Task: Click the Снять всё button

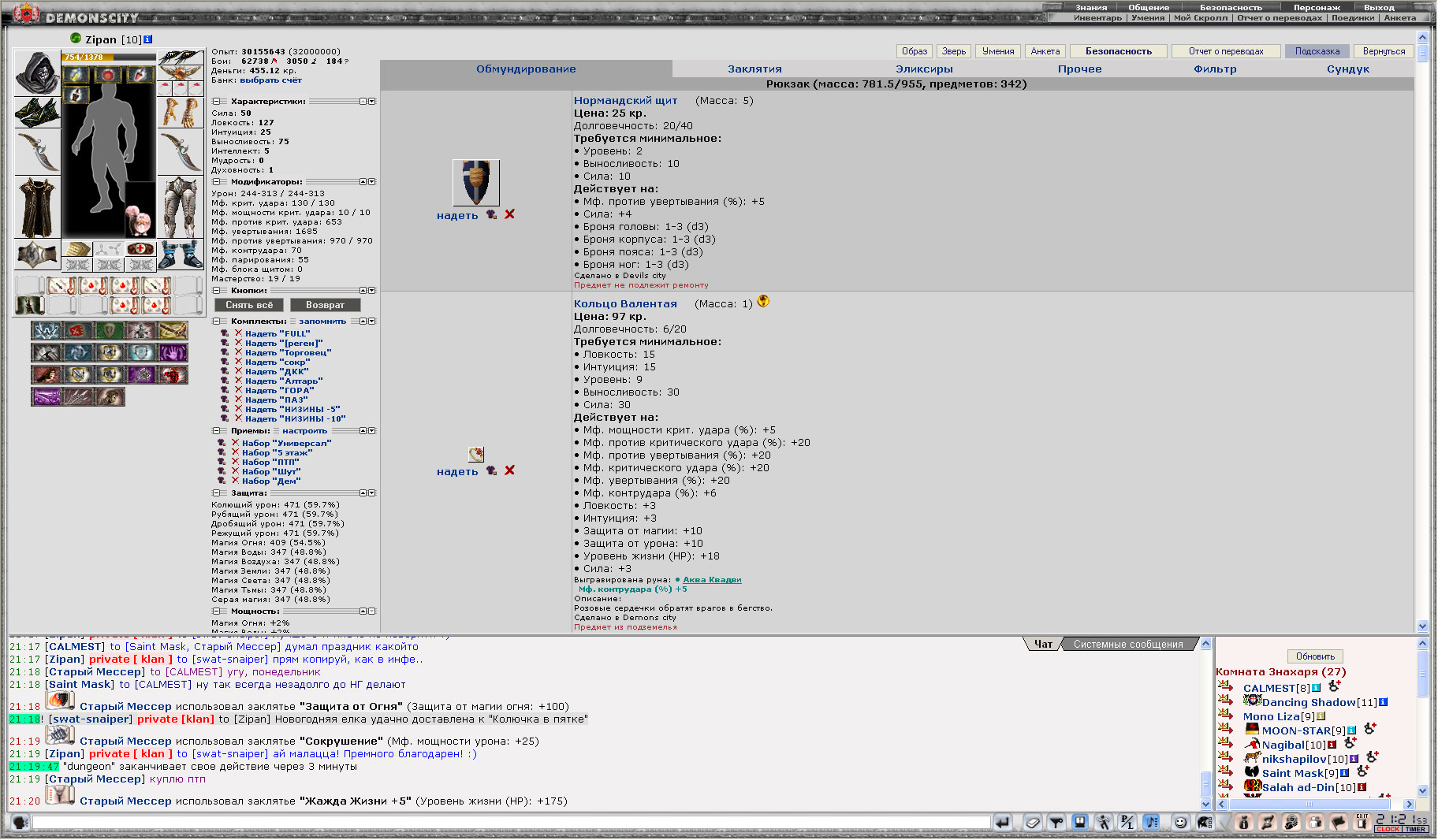Action: (x=249, y=305)
